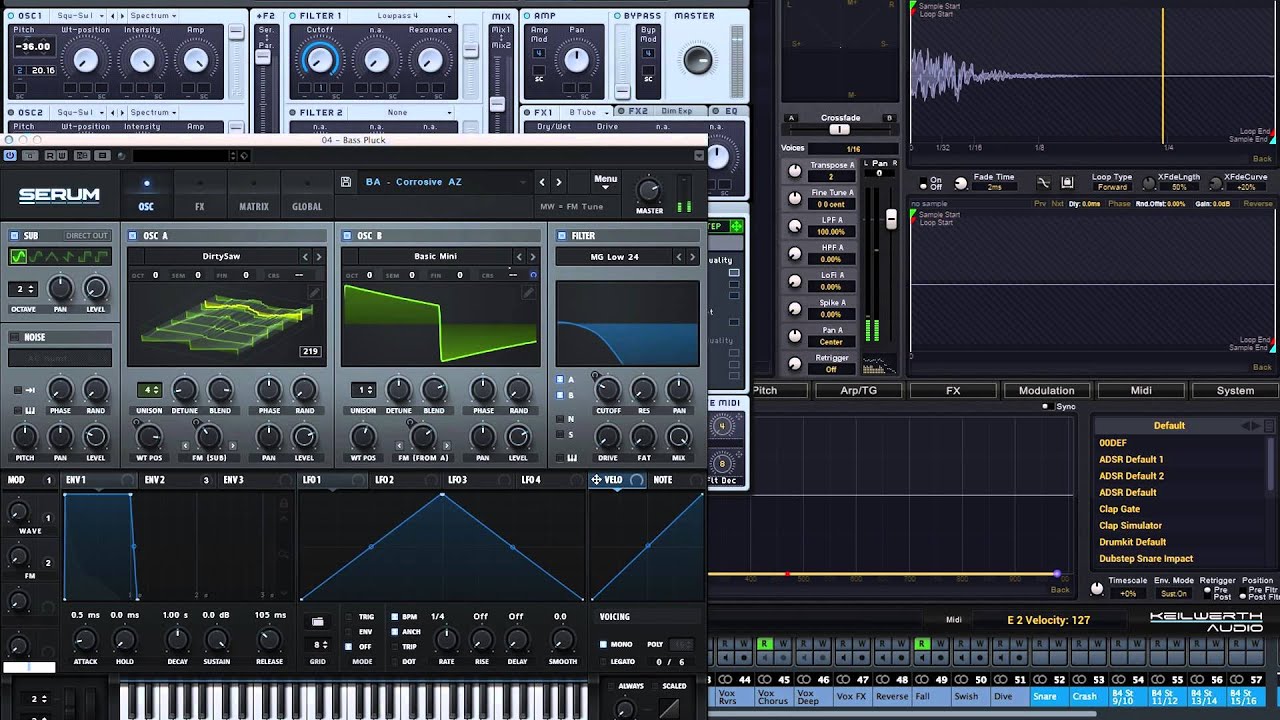Click the Transpose A knob in sampler
The image size is (1280, 720).
point(794,171)
